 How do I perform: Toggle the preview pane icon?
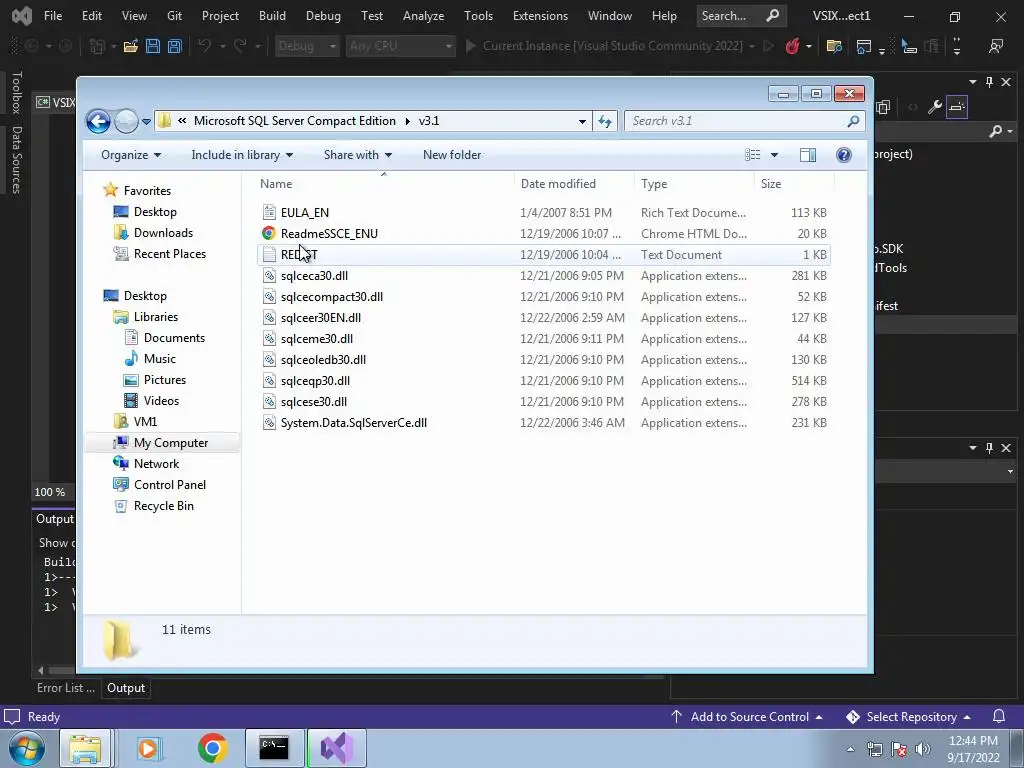click(808, 155)
